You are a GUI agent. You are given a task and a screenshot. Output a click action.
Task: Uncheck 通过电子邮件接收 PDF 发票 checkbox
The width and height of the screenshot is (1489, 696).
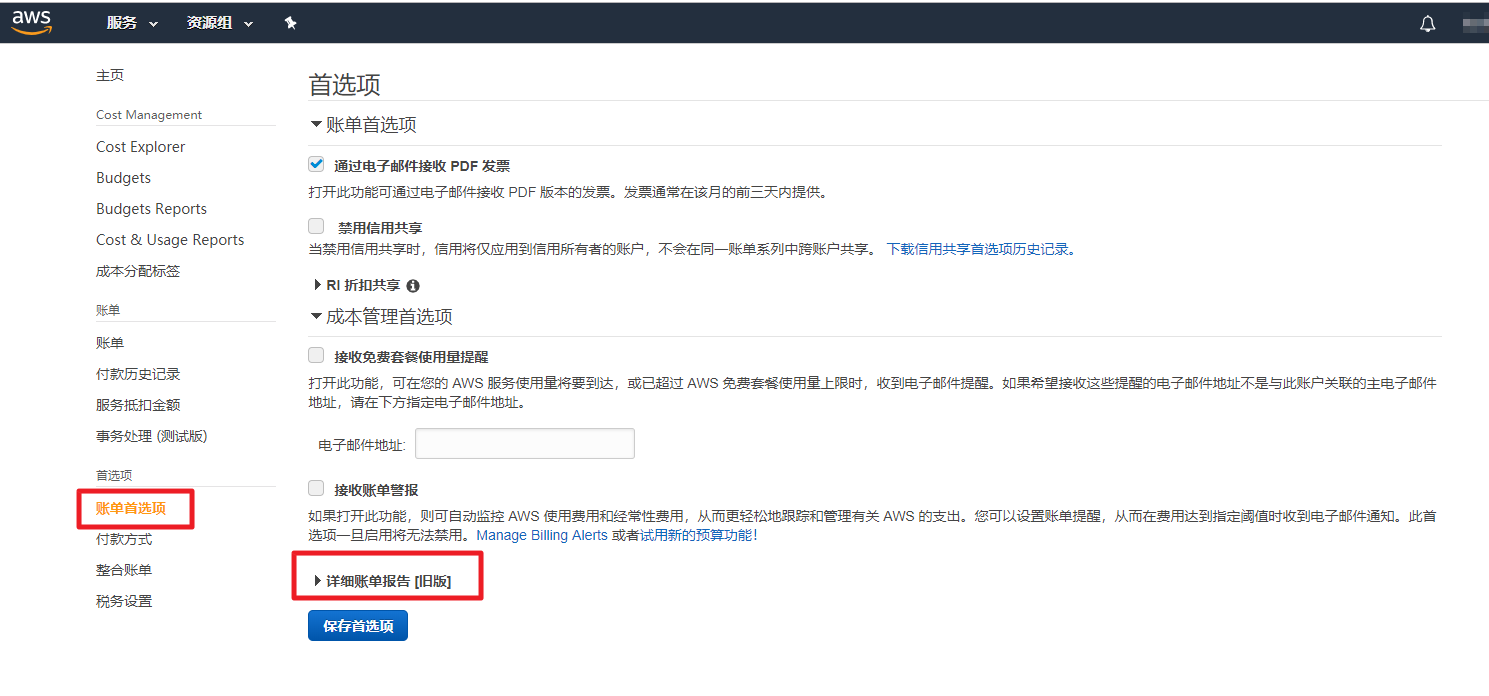(316, 165)
